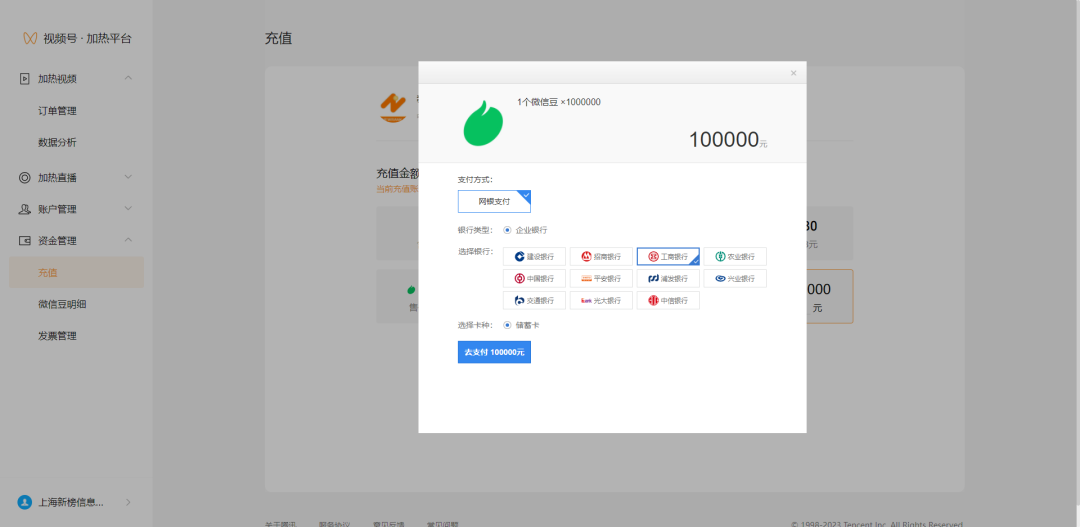Click the 支付方式 label
1080x527 pixels.
475,180
